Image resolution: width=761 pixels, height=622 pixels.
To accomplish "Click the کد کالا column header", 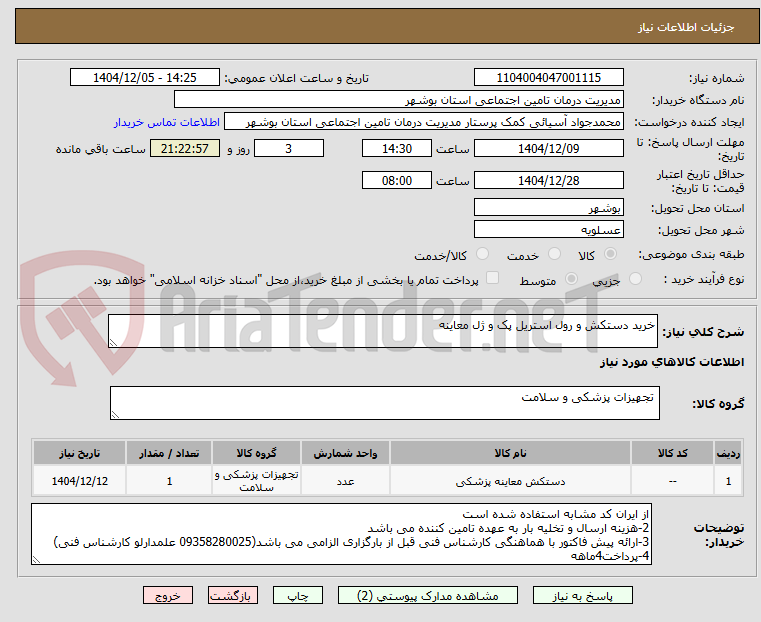I will point(672,453).
